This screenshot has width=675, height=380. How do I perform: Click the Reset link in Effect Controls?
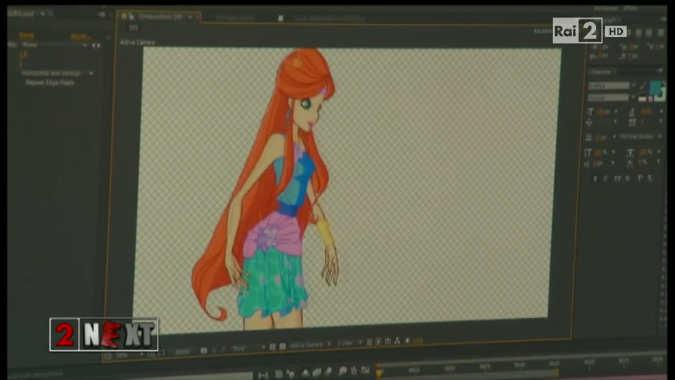(27, 35)
